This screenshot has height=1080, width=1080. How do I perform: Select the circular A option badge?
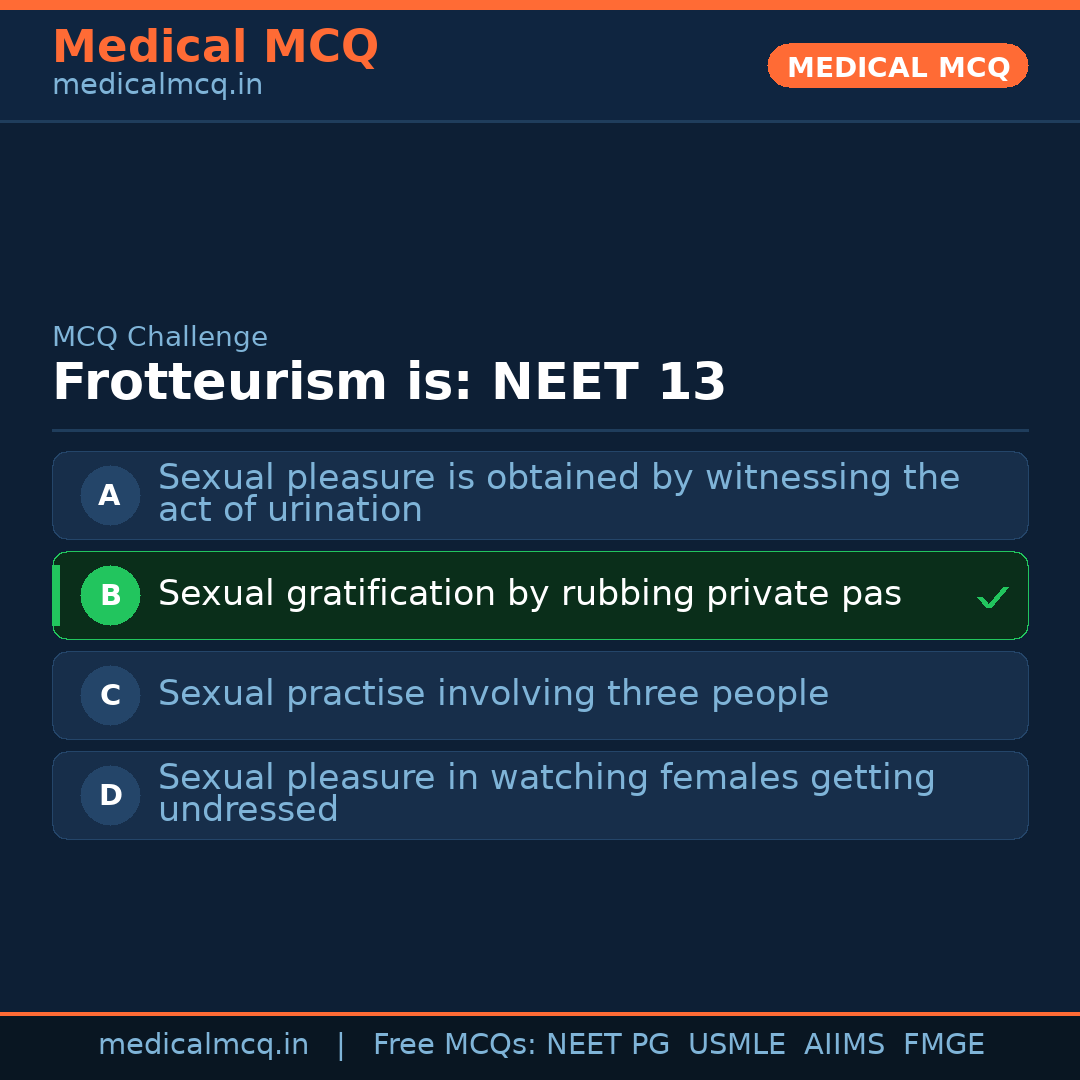[x=110, y=495]
